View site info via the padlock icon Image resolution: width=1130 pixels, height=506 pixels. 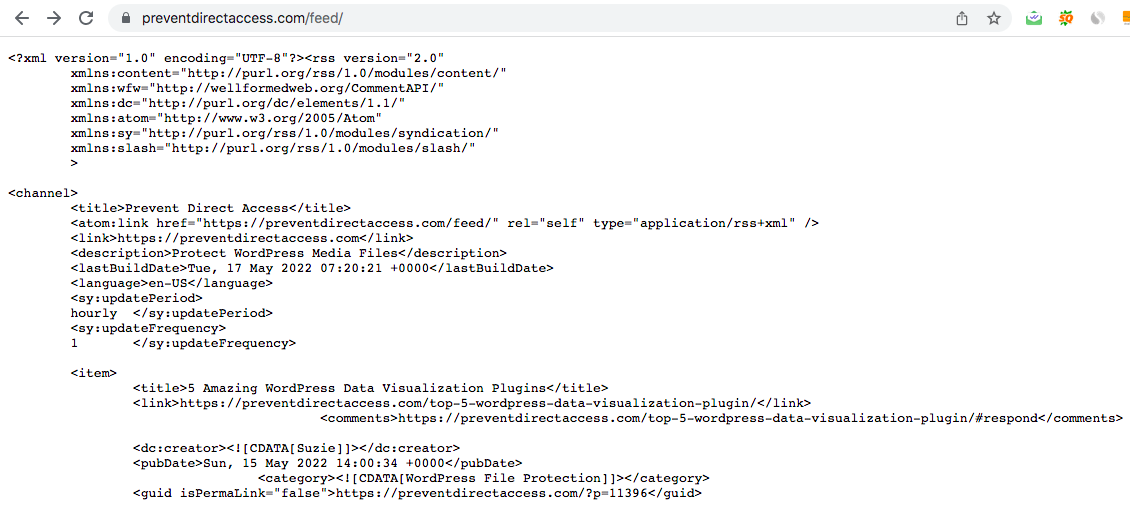point(127,19)
